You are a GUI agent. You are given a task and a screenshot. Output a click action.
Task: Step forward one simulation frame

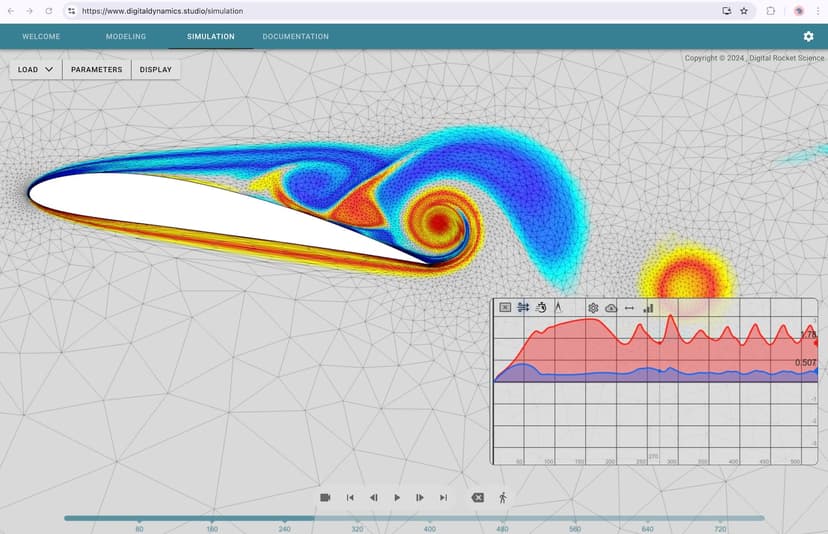click(x=420, y=497)
